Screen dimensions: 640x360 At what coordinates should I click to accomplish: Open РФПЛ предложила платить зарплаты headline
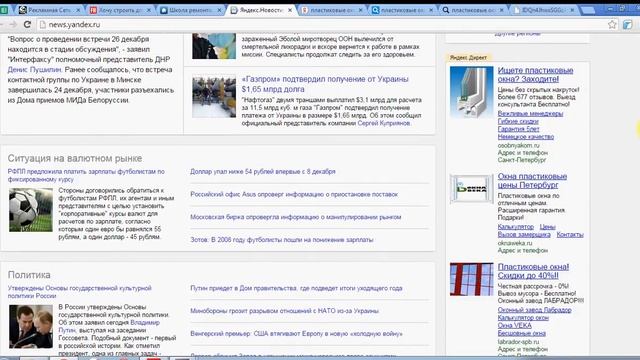86,175
